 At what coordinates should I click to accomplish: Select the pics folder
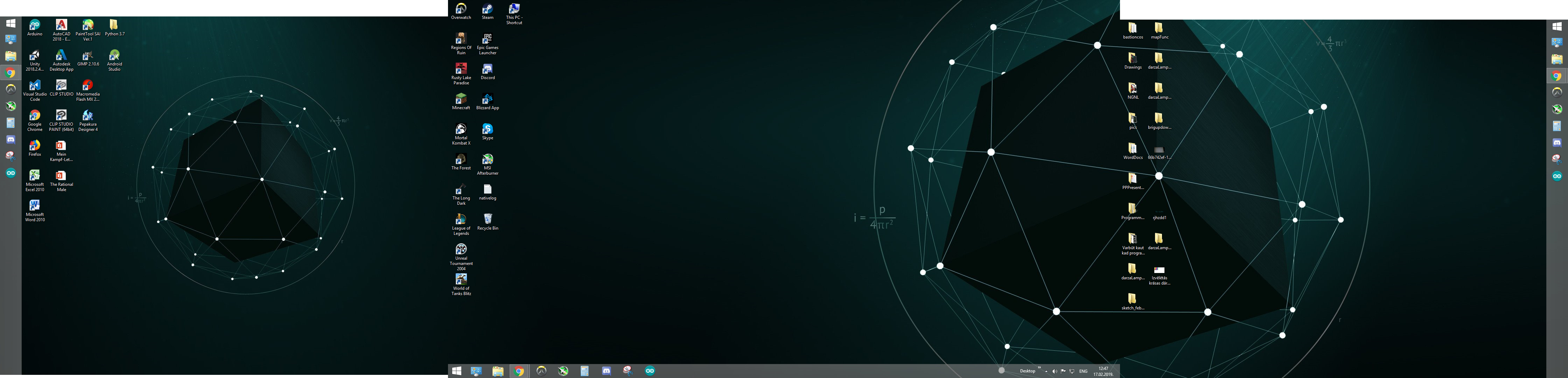click(1132, 121)
